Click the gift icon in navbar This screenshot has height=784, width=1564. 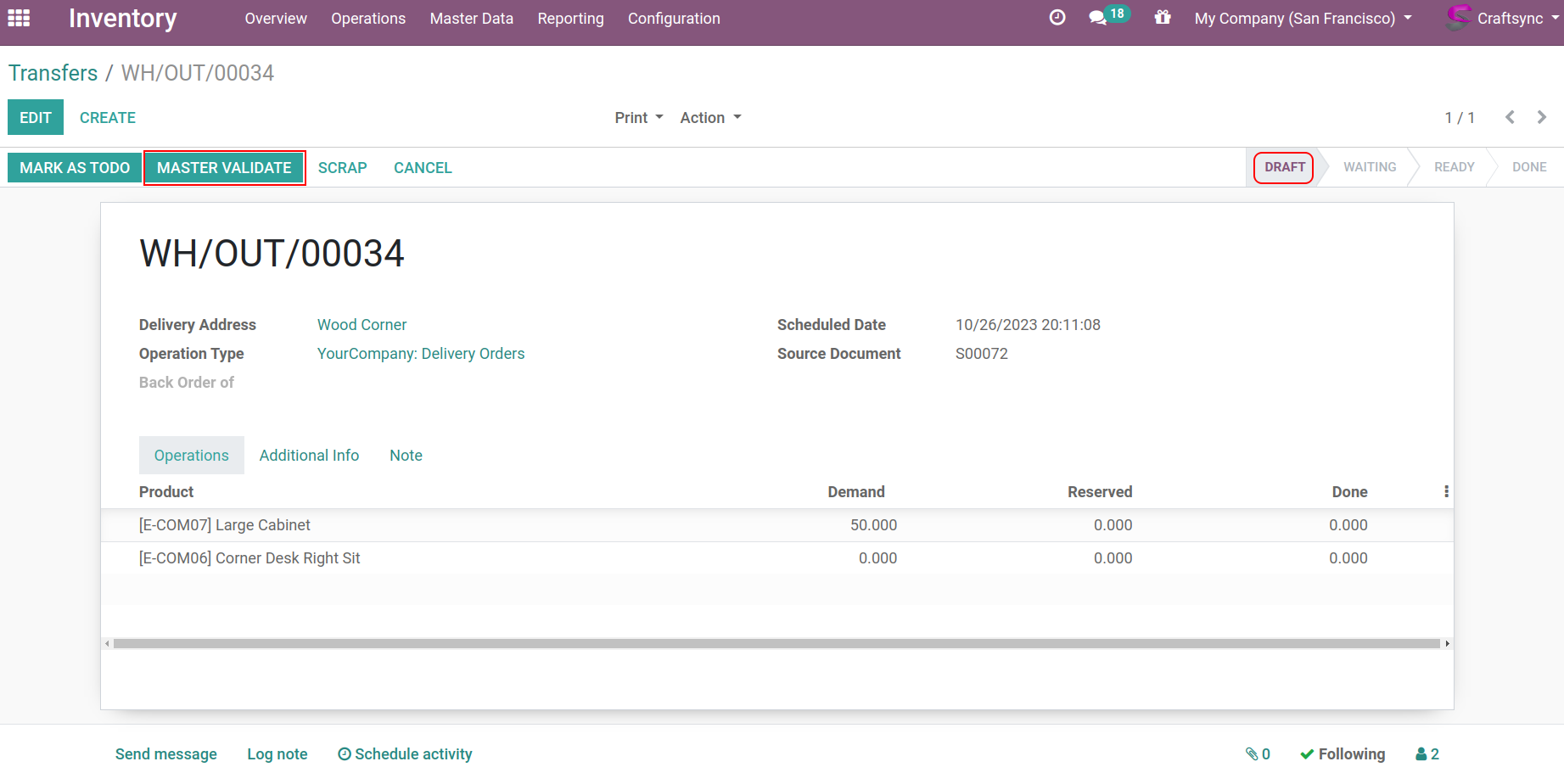(x=1162, y=18)
